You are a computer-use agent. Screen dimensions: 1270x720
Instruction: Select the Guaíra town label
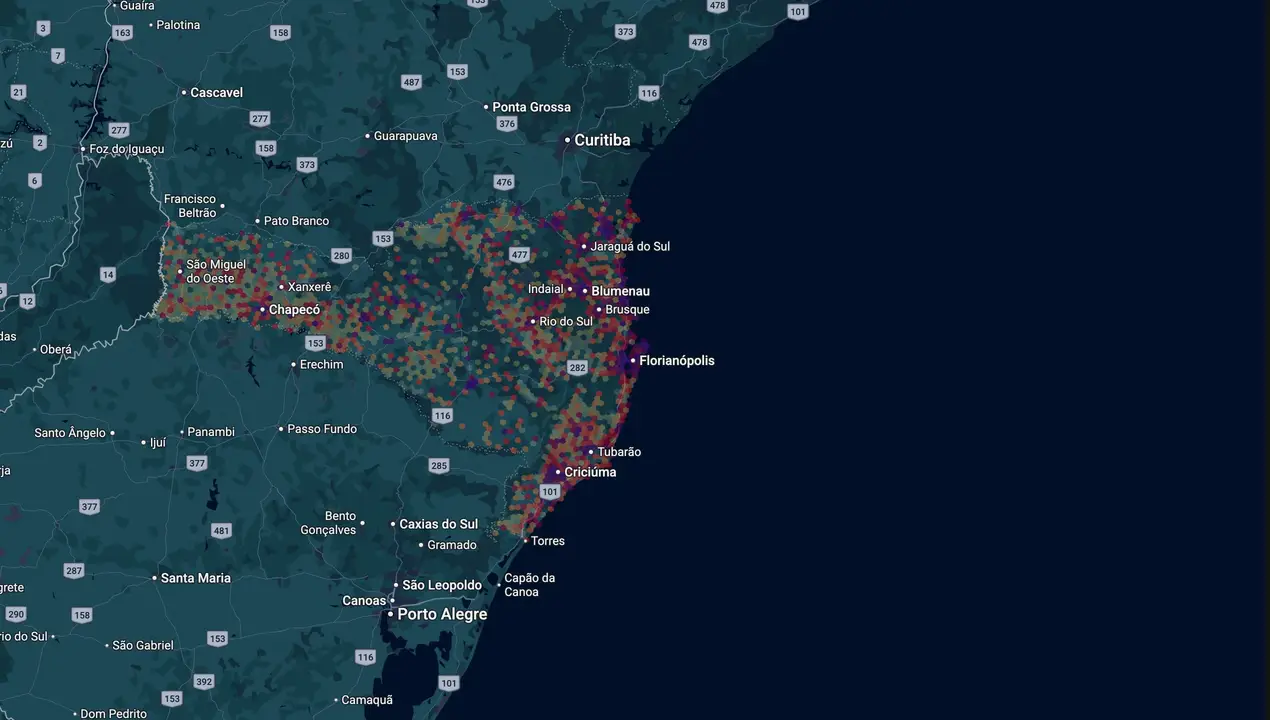click(136, 5)
